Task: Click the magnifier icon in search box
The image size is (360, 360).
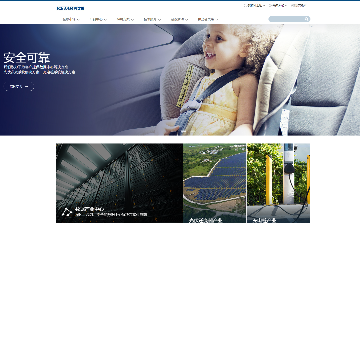Action: click(306, 19)
